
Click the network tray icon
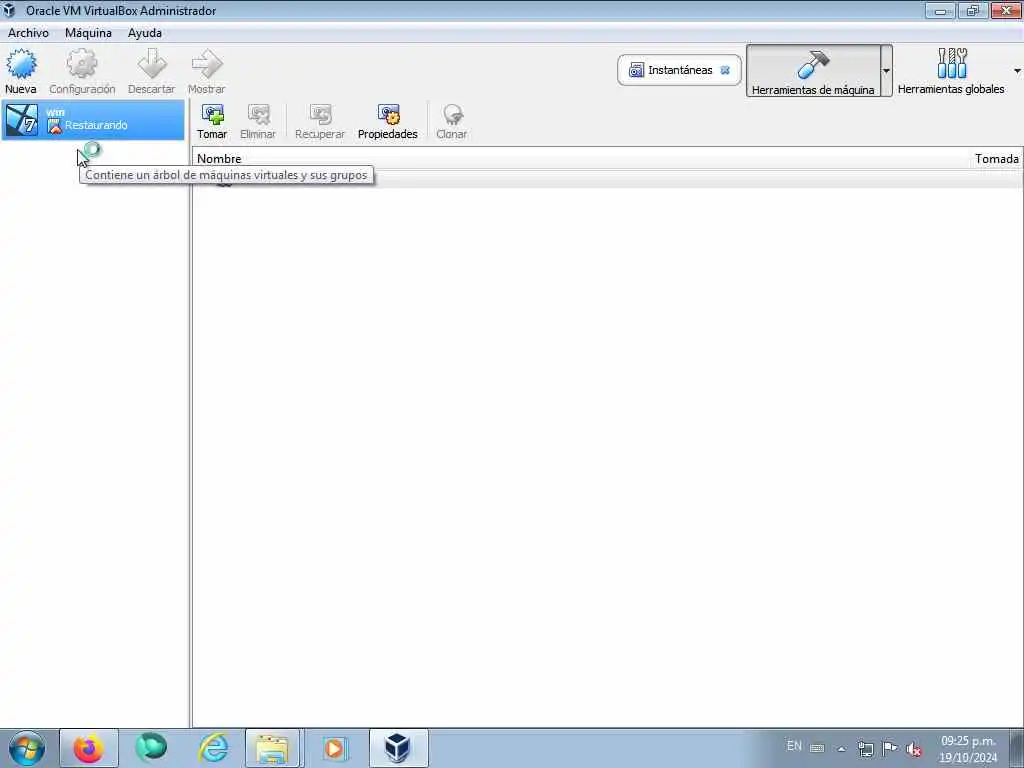(x=865, y=749)
